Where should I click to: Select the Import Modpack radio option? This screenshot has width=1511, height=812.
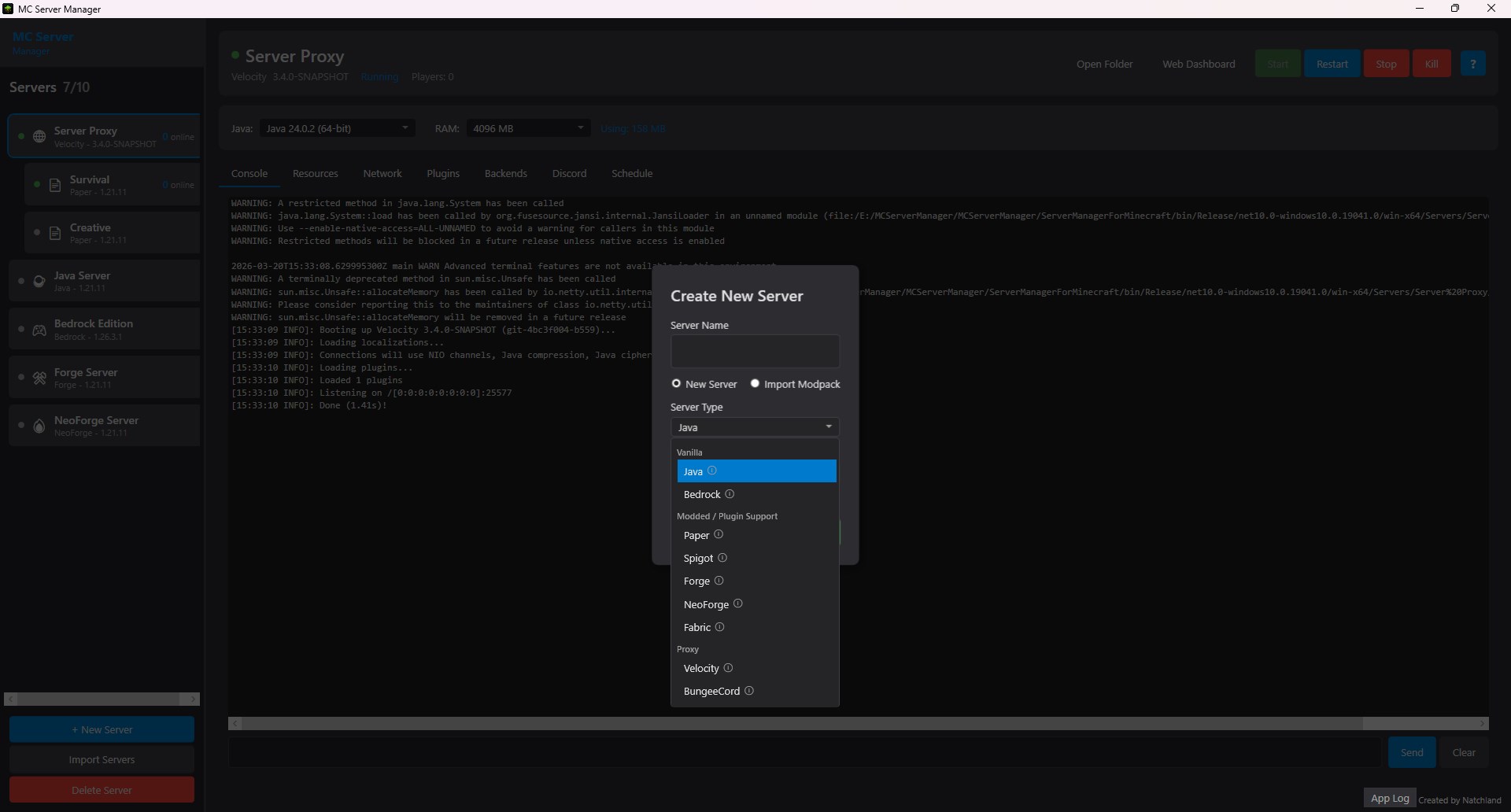(x=795, y=384)
